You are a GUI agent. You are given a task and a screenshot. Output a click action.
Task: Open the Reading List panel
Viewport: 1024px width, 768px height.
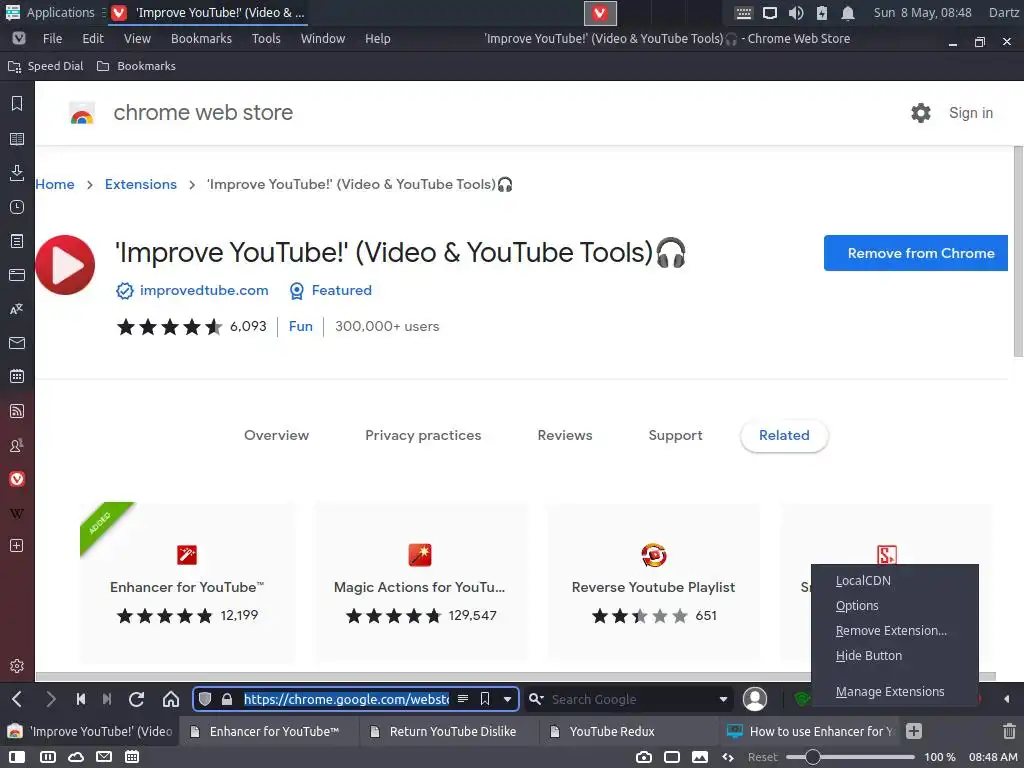coord(17,138)
